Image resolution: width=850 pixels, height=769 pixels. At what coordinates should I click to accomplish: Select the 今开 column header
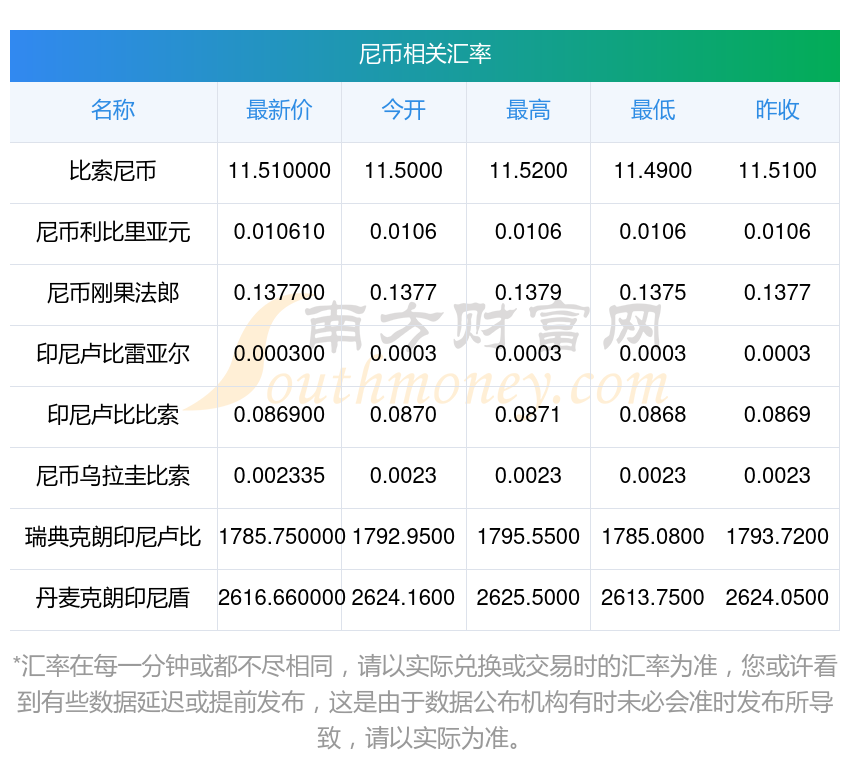click(403, 110)
